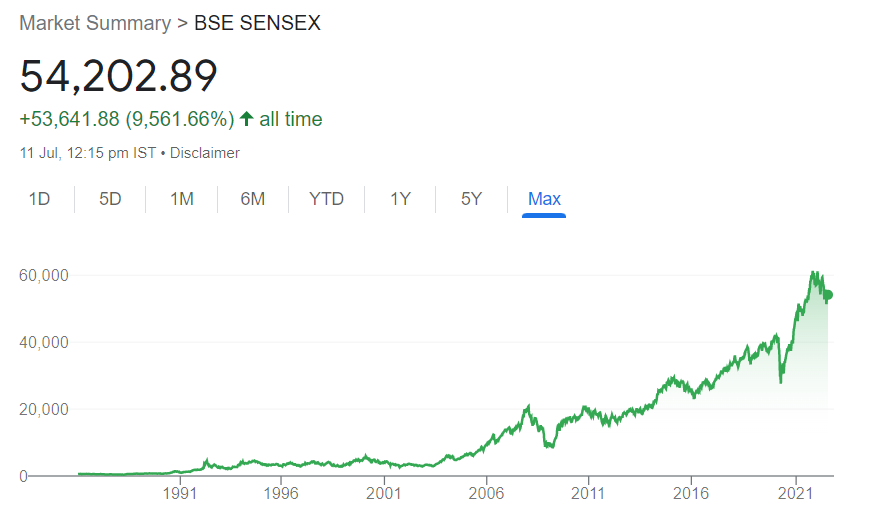Click the 2021 x-axis year label
Viewport: 884px width, 522px height.
(x=795, y=494)
